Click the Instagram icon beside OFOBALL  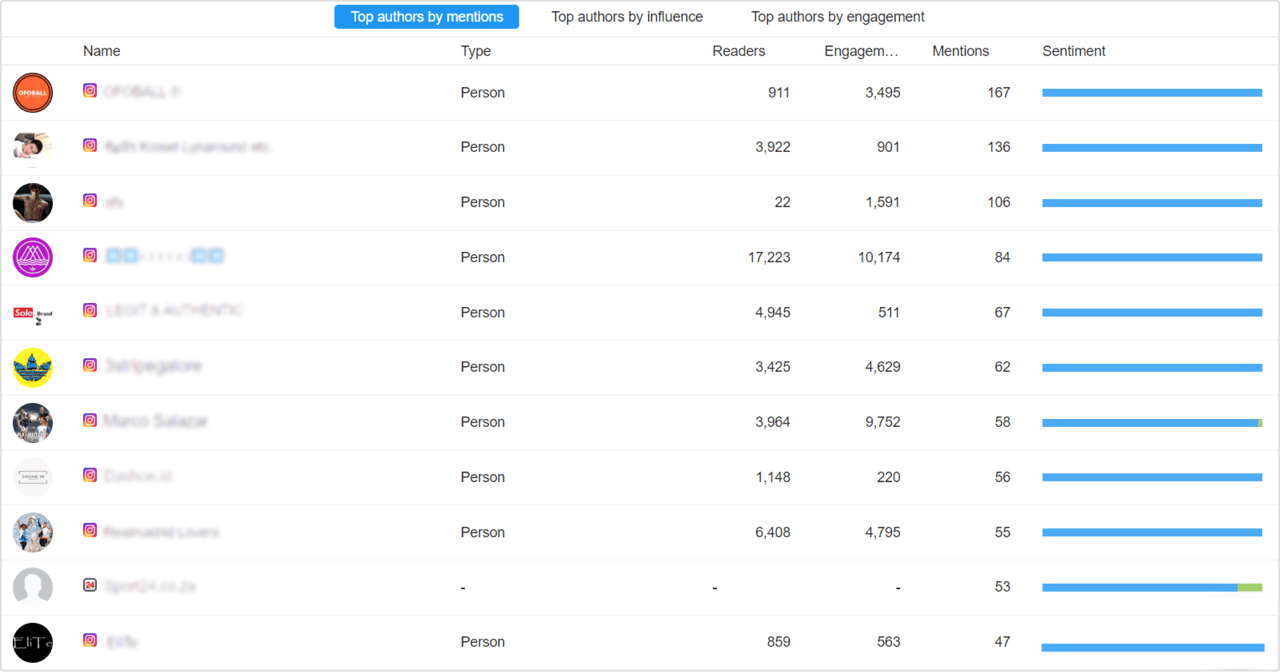pos(90,90)
